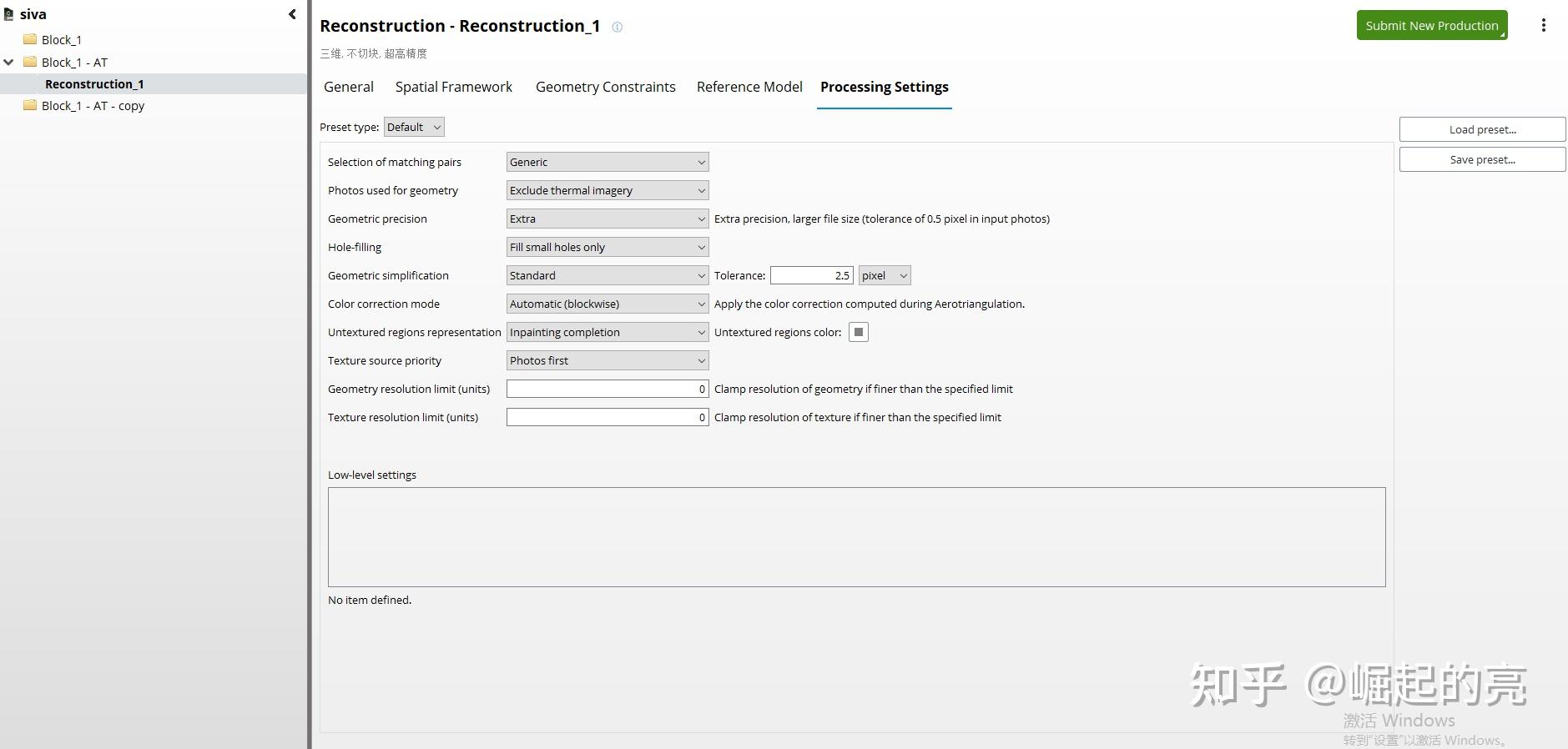Viewport: 1568px width, 749px height.
Task: Collapse the Block_1 - AT tree node
Action: click(9, 62)
